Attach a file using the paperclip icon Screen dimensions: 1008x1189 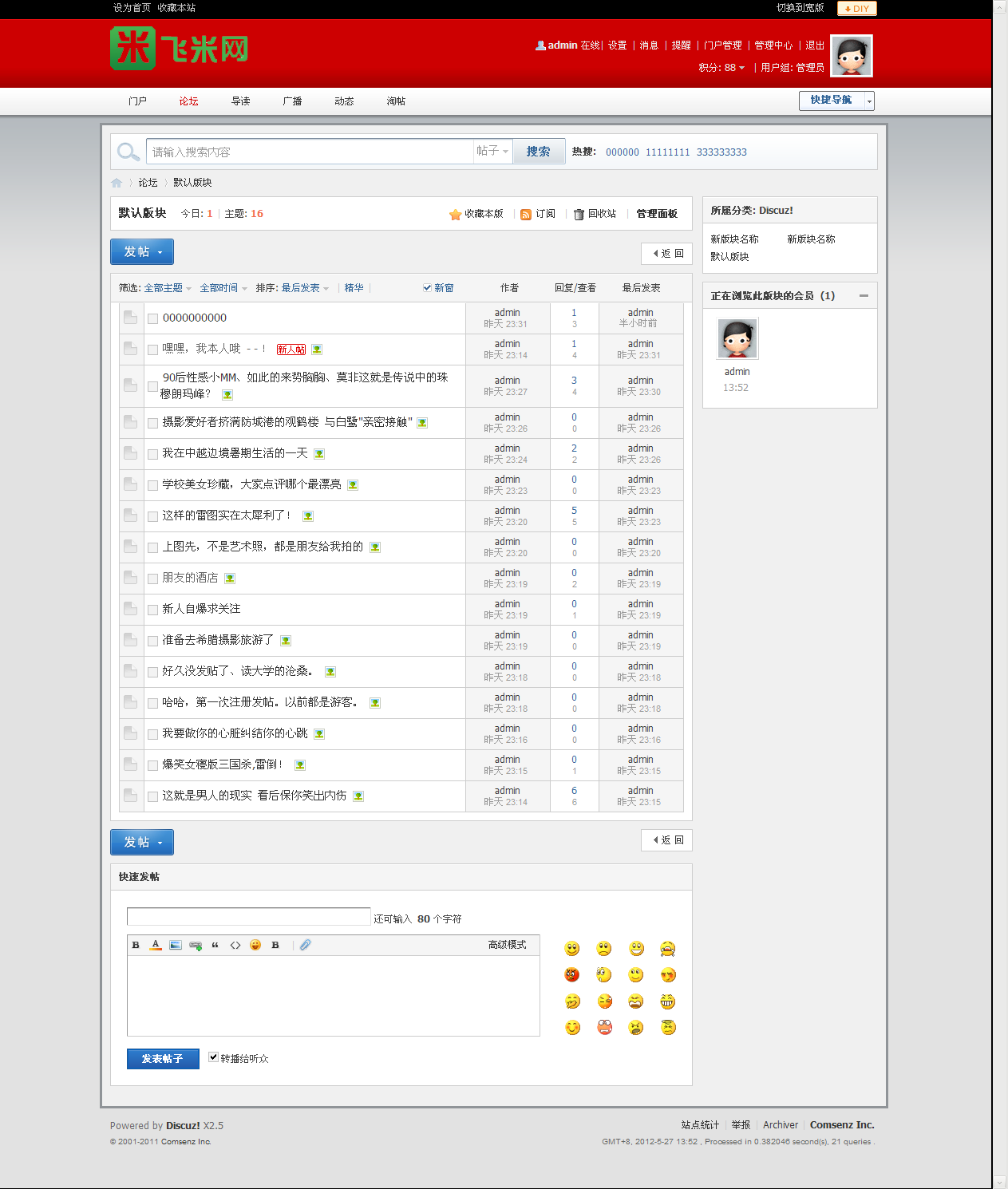point(304,945)
